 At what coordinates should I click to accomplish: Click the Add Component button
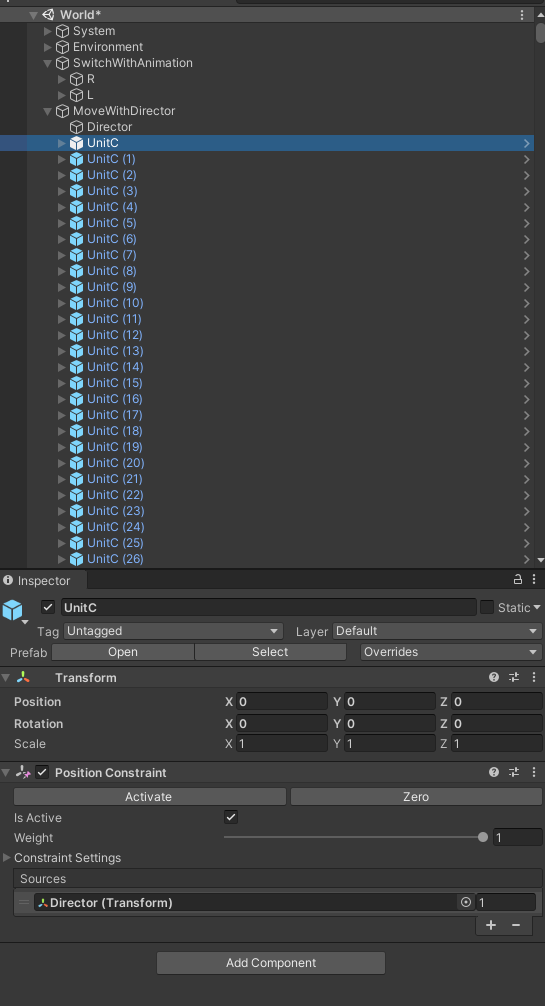click(271, 963)
